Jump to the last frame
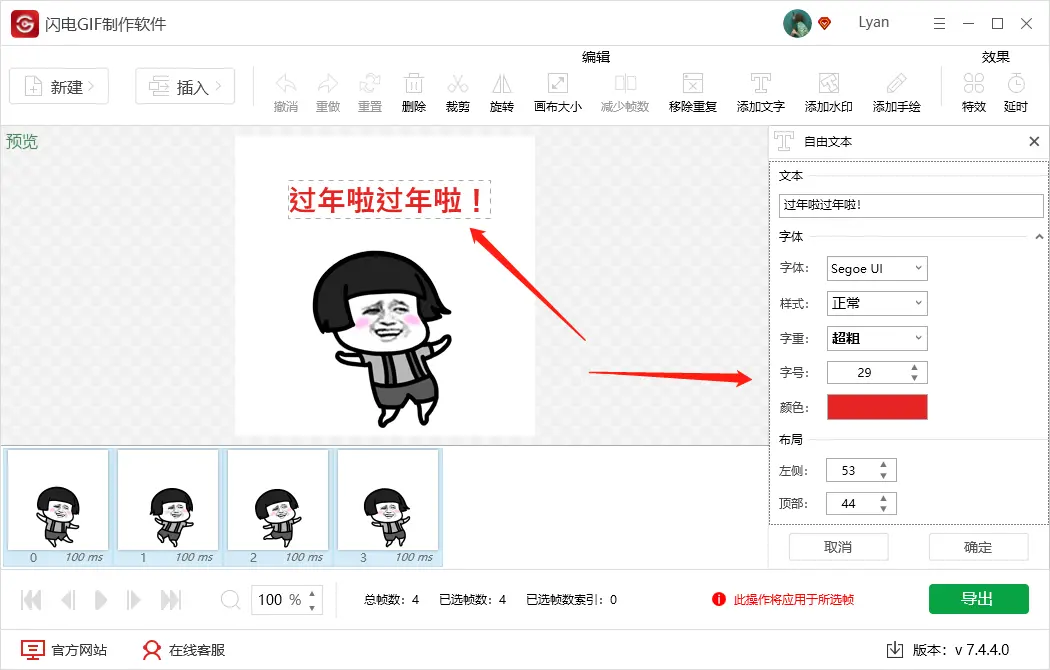The width and height of the screenshot is (1050, 670). (x=171, y=600)
